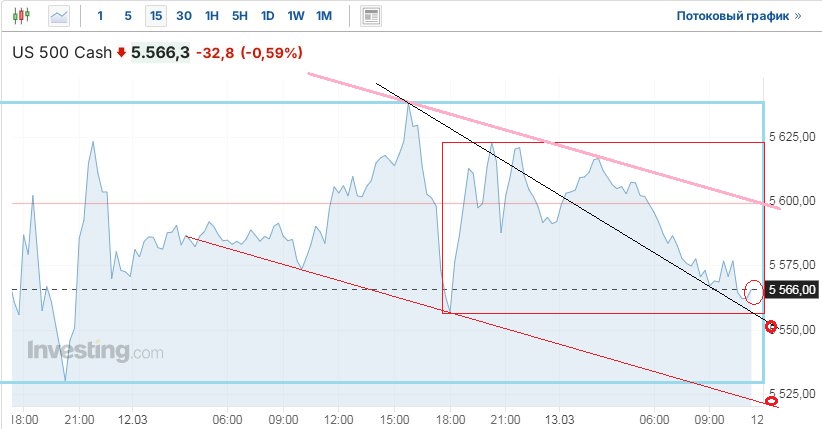Select the 1 minute interval
The width and height of the screenshot is (822, 429).
pos(100,16)
